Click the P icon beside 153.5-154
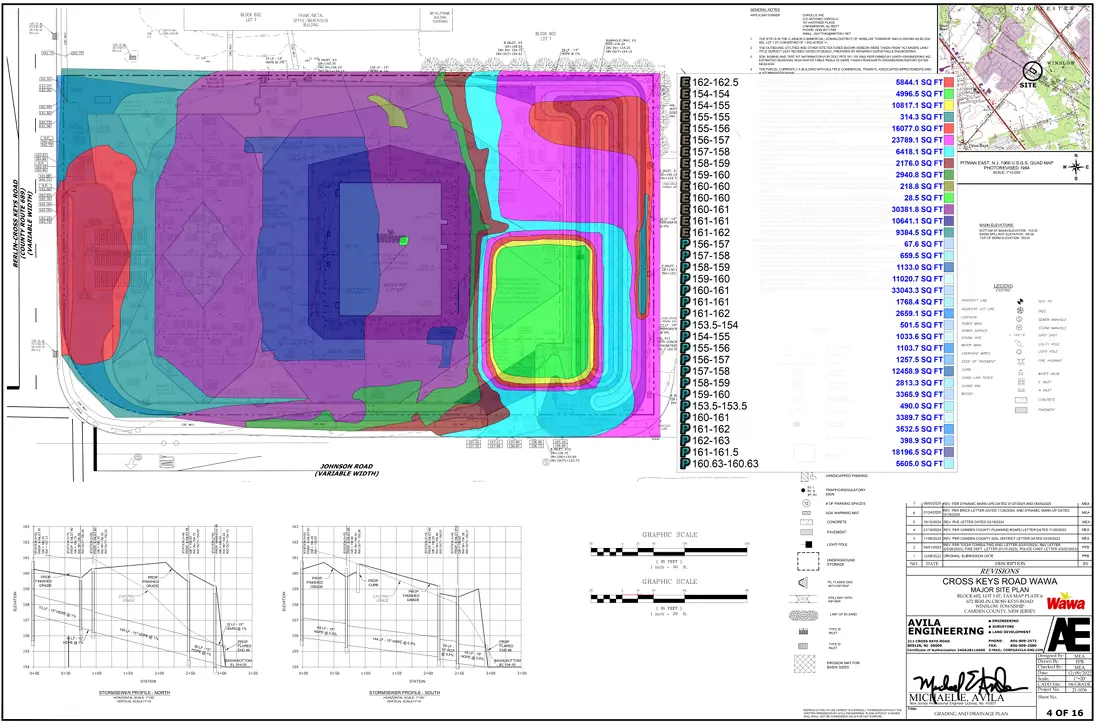1097x724 pixels. tap(686, 325)
